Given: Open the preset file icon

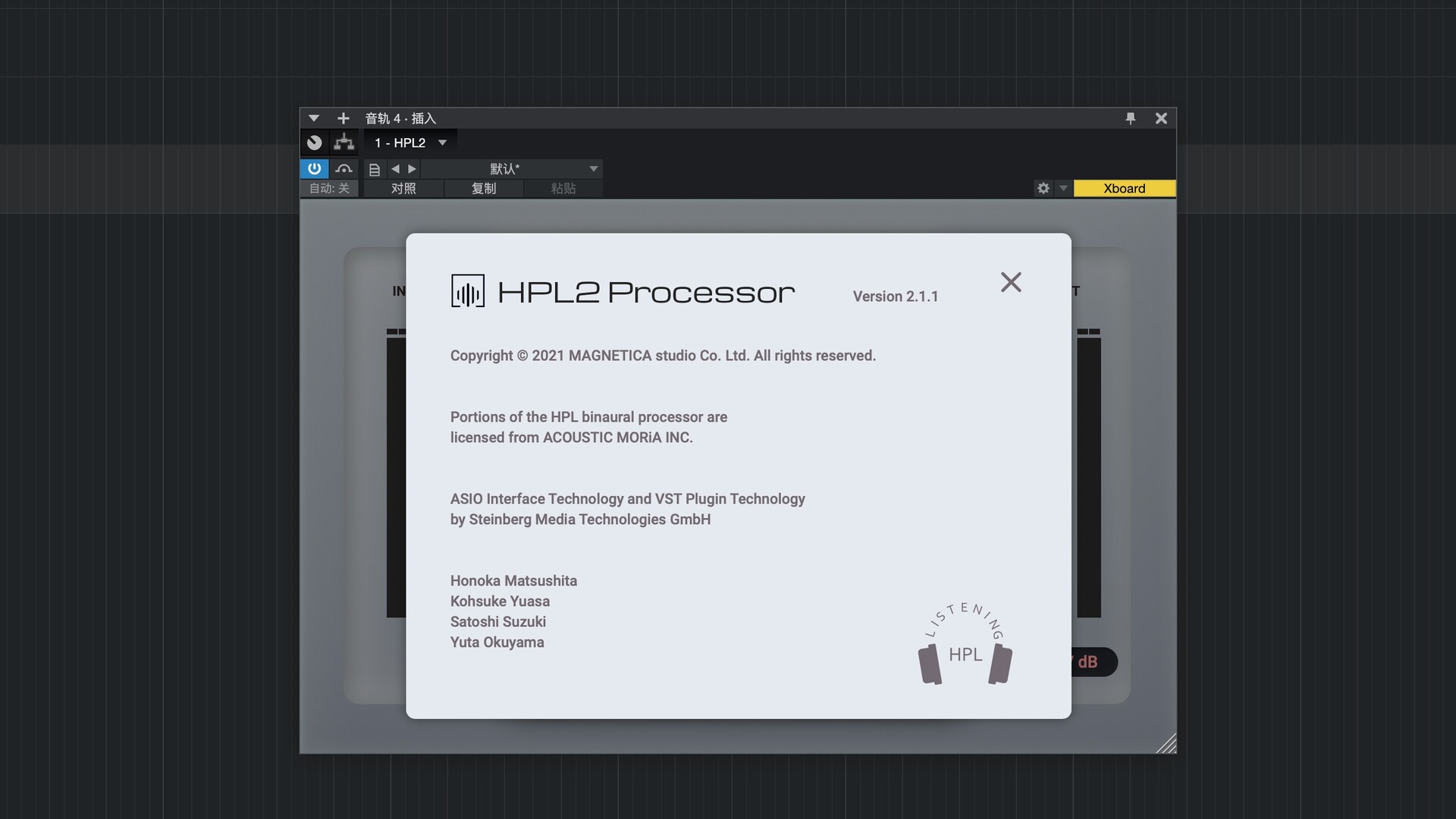Looking at the screenshot, I should (375, 169).
